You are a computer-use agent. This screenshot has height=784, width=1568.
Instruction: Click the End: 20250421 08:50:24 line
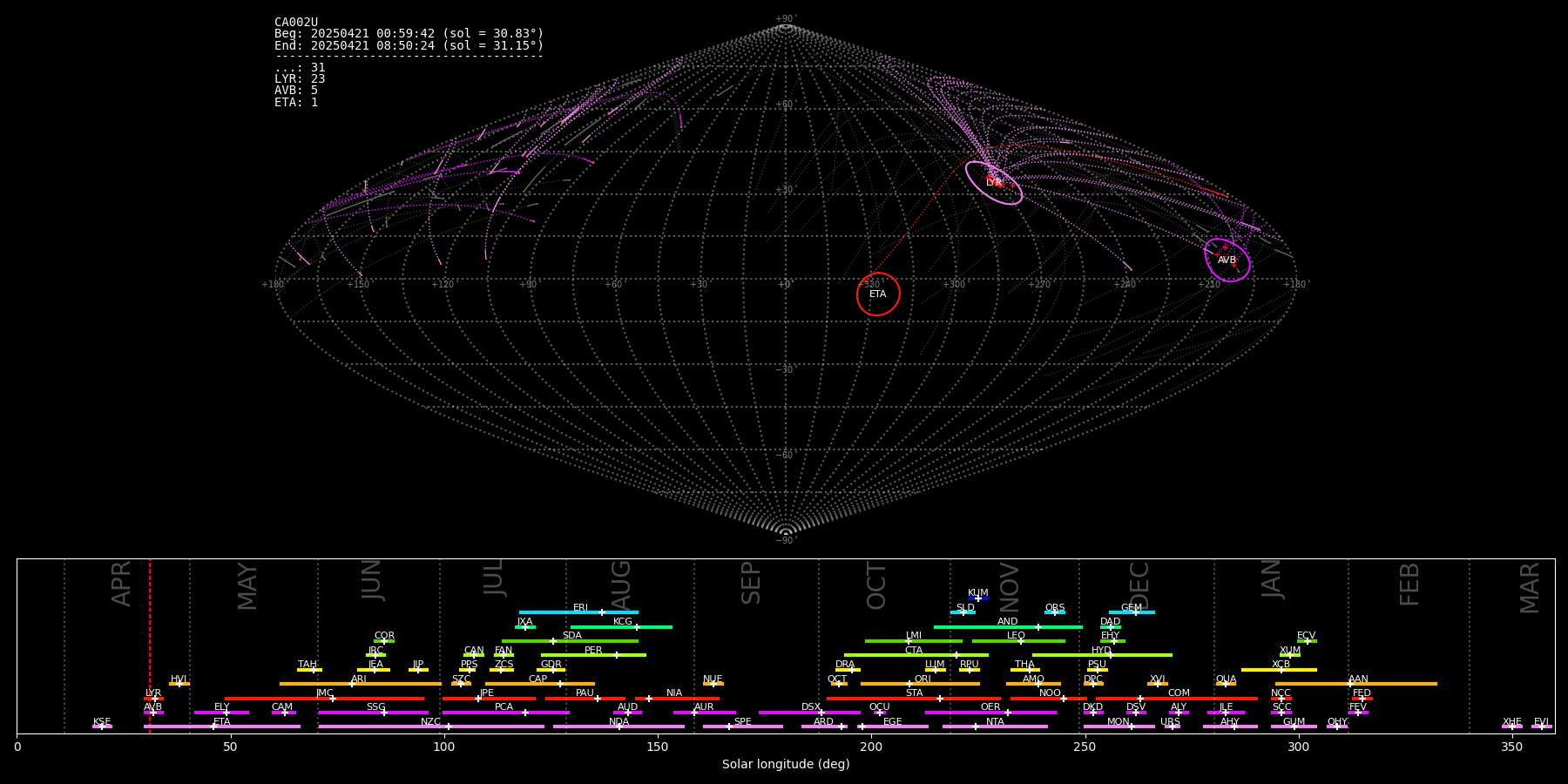tap(409, 45)
